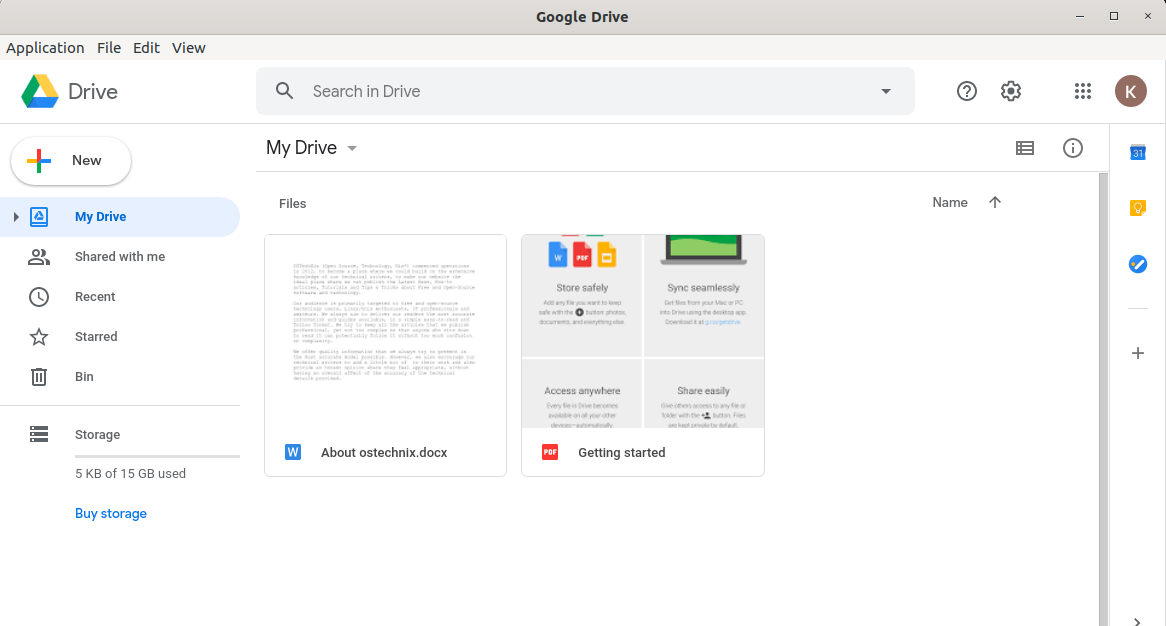Click the About ostechnix.docx file name
This screenshot has width=1166, height=626.
384,453
